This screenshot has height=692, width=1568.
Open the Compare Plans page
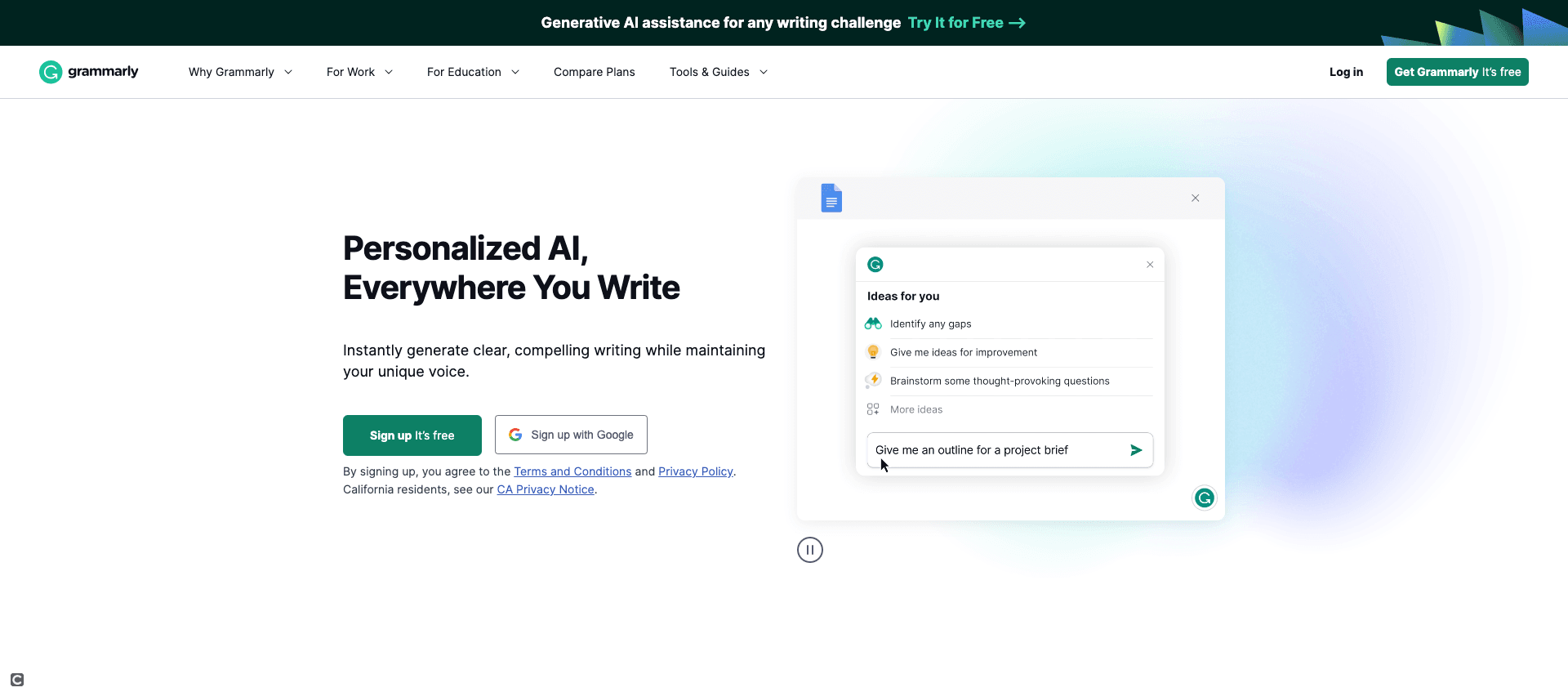pos(595,72)
